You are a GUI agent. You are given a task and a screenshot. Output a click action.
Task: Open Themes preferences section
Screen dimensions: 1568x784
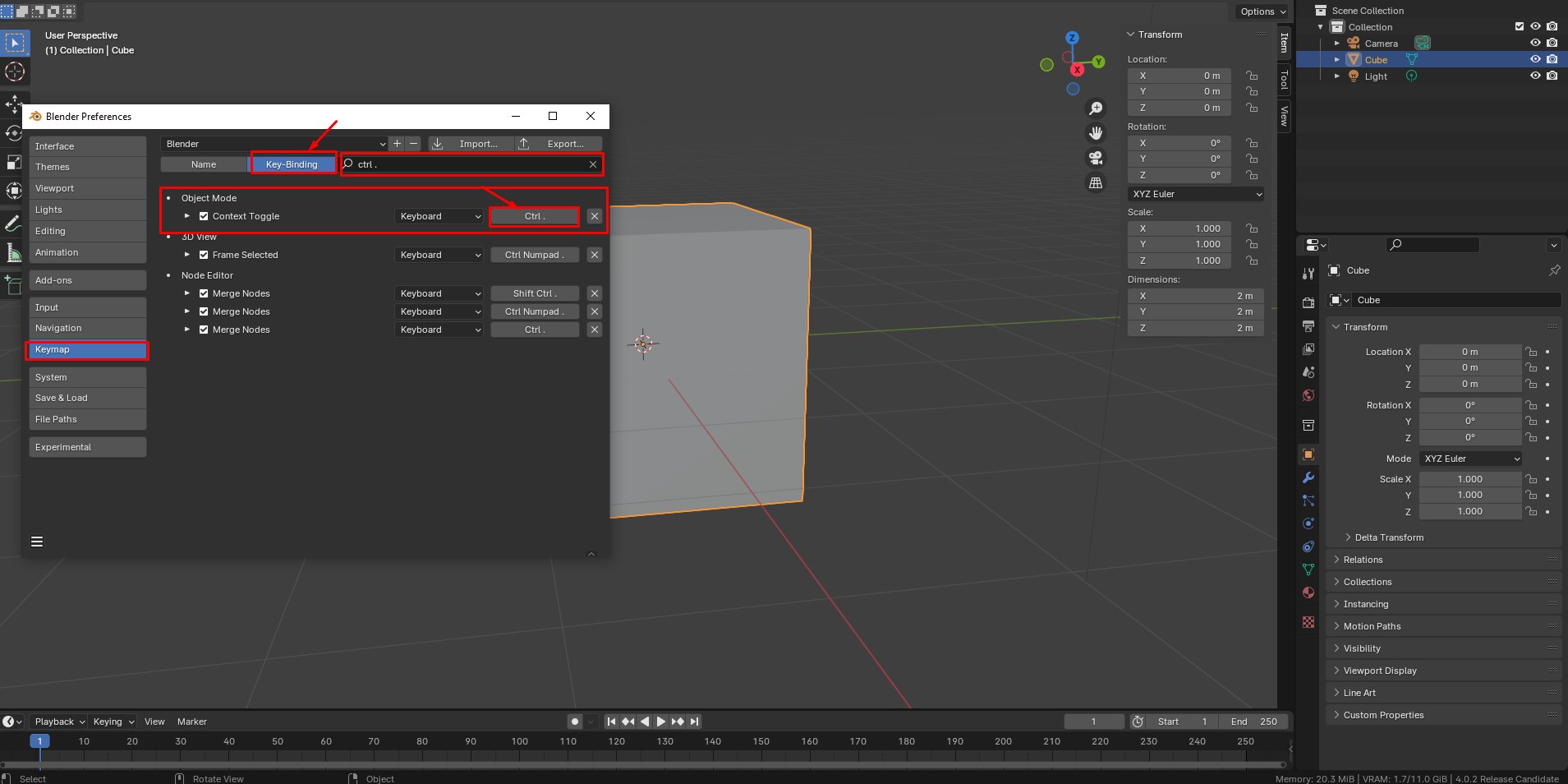88,167
